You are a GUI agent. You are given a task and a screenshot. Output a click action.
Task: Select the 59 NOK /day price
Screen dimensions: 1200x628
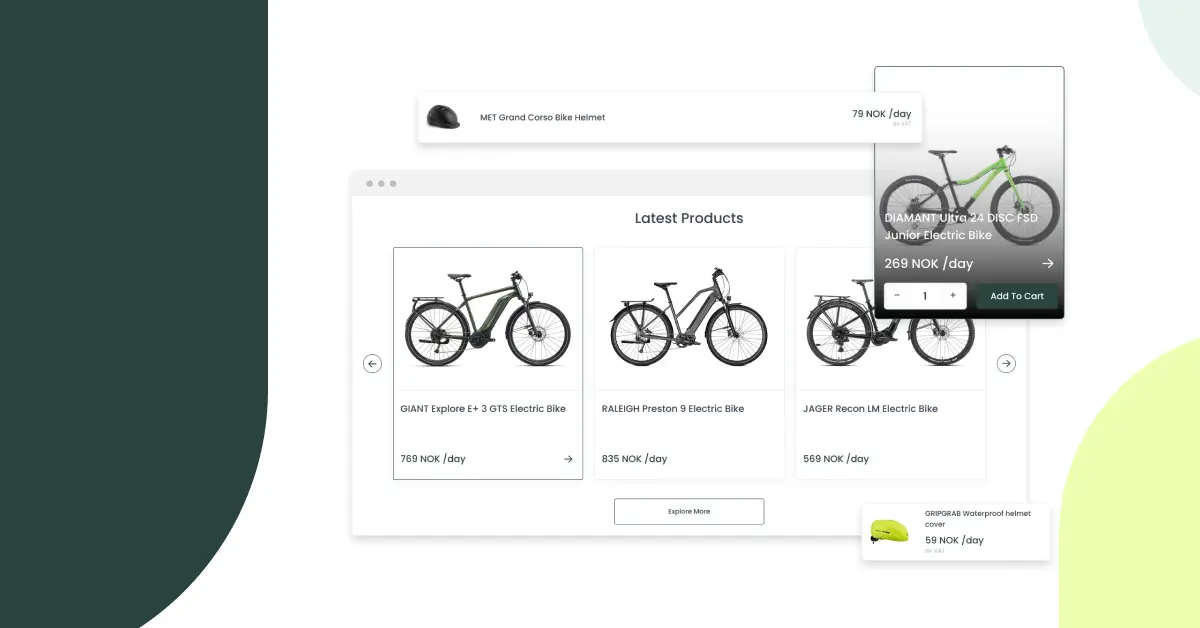click(954, 540)
